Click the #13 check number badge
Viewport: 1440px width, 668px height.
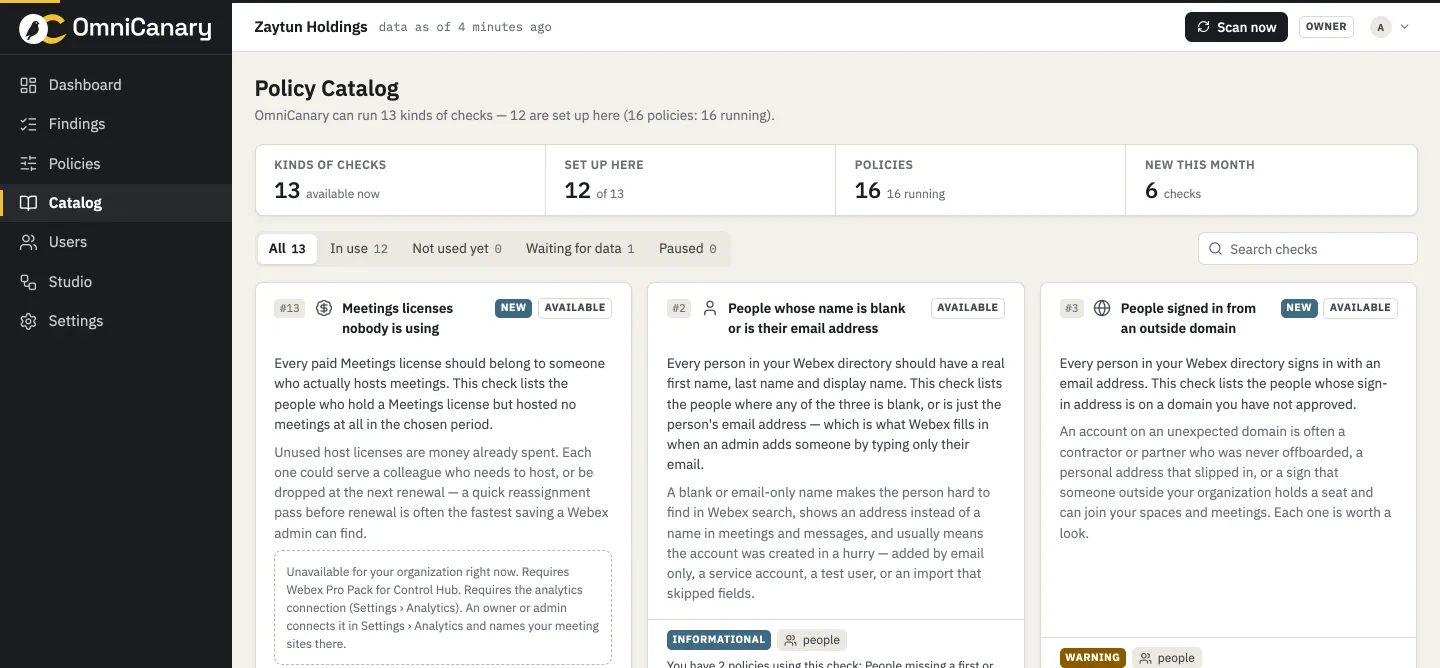point(290,308)
